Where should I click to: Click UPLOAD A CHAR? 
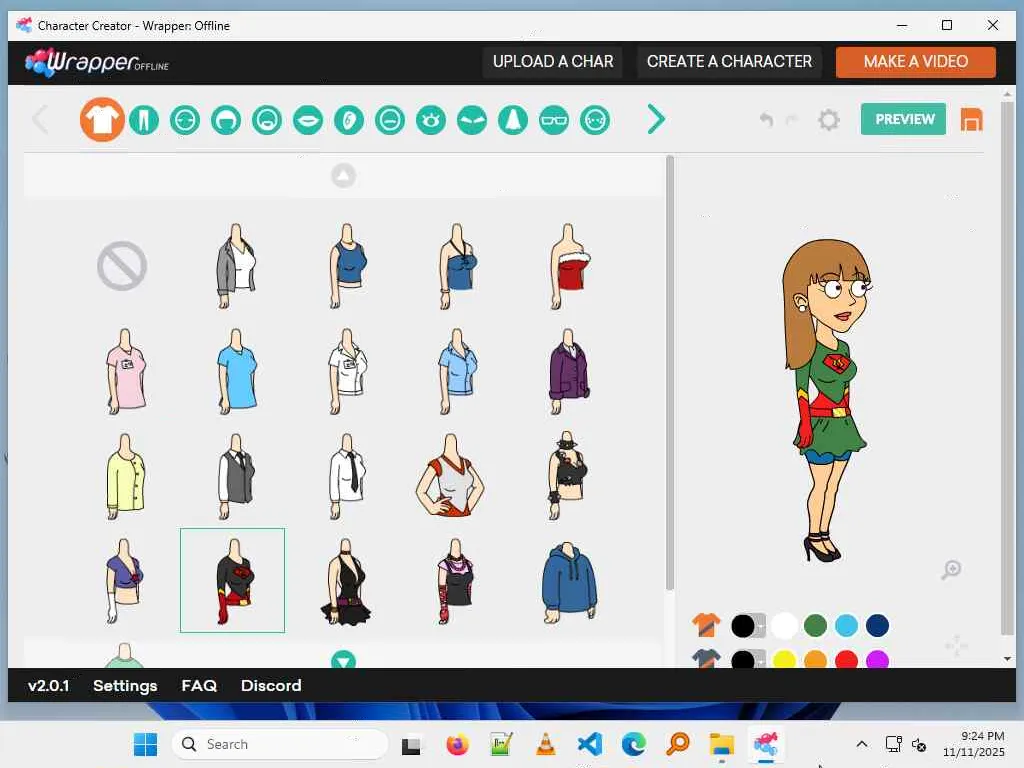pyautogui.click(x=552, y=61)
